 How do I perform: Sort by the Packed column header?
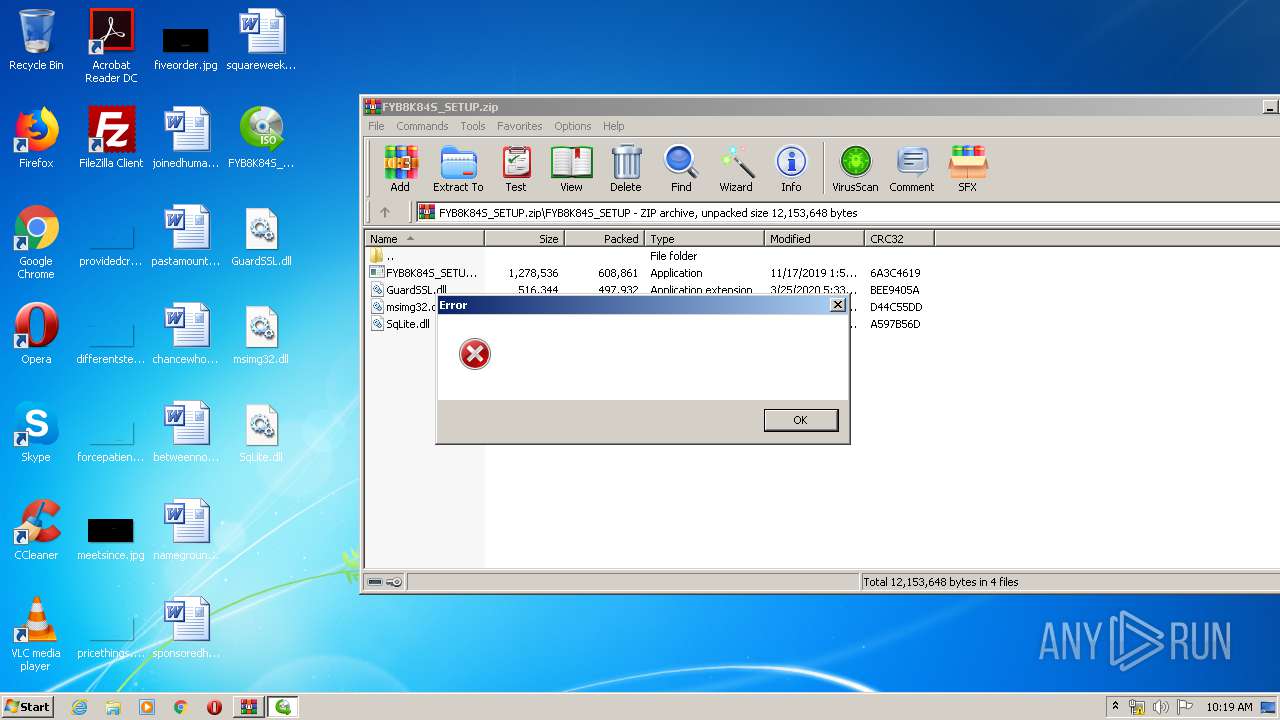(x=605, y=239)
